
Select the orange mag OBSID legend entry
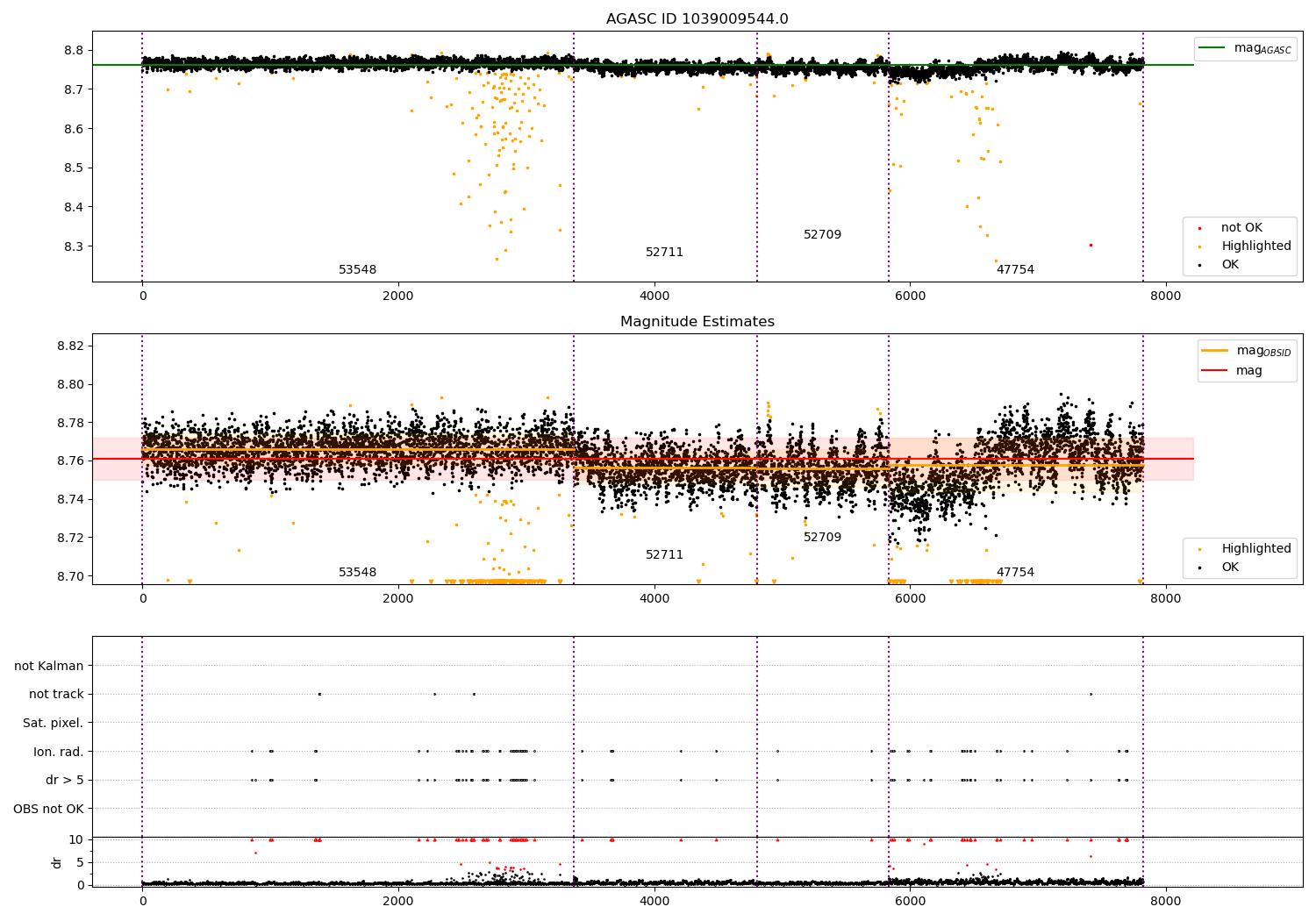[1246, 351]
